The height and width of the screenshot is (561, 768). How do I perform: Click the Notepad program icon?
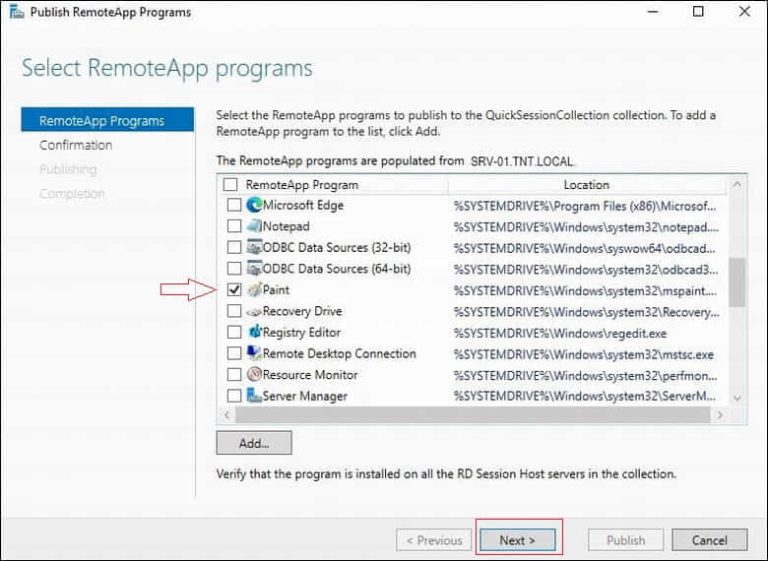coord(254,226)
